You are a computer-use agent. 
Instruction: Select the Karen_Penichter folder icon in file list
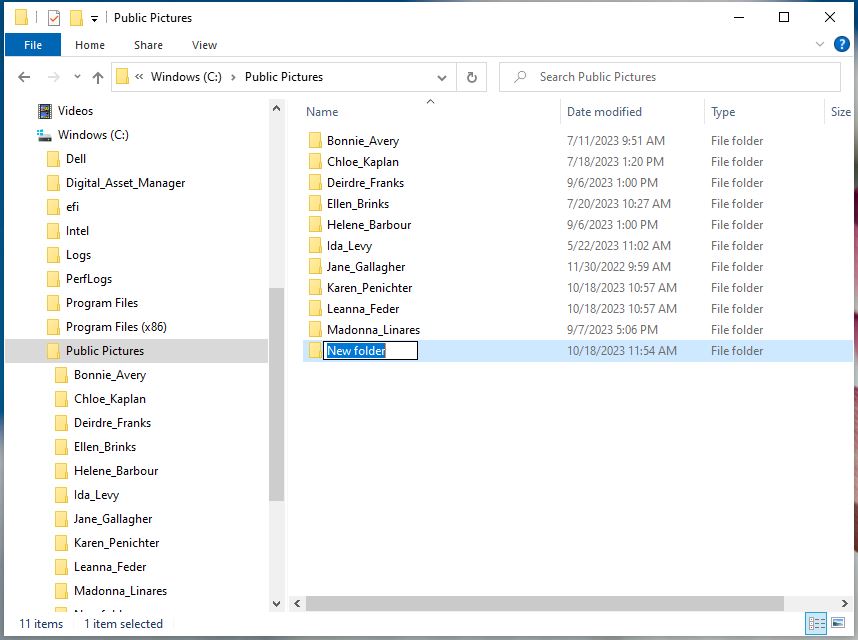[315, 288]
